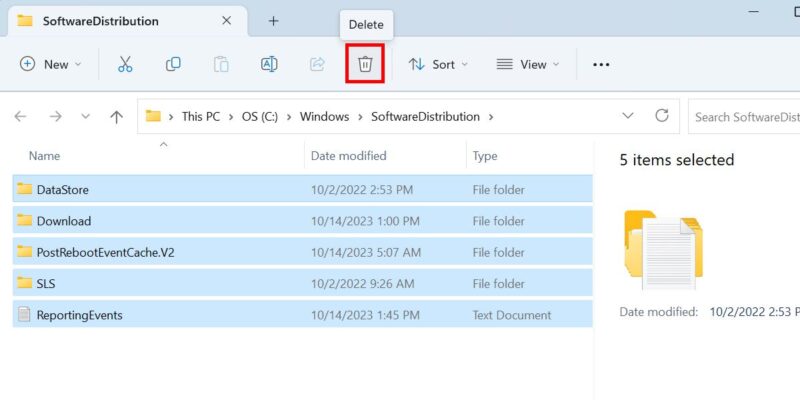Screen dimensions: 800x400
Task: Select the SLS folder name
Action: 46,284
